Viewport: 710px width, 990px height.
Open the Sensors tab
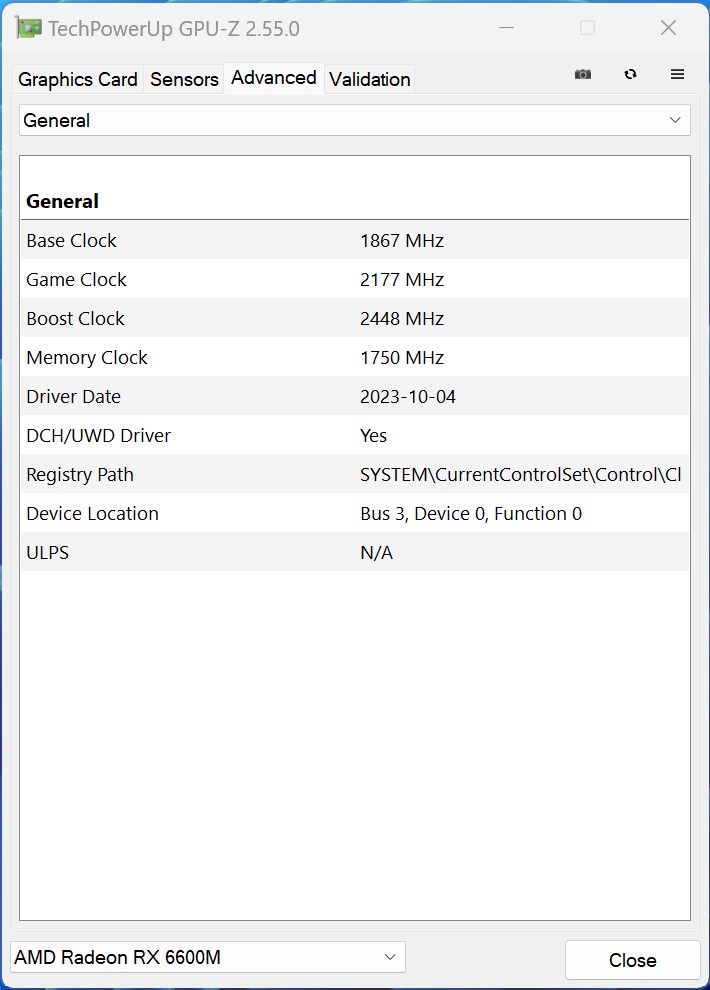click(x=184, y=79)
